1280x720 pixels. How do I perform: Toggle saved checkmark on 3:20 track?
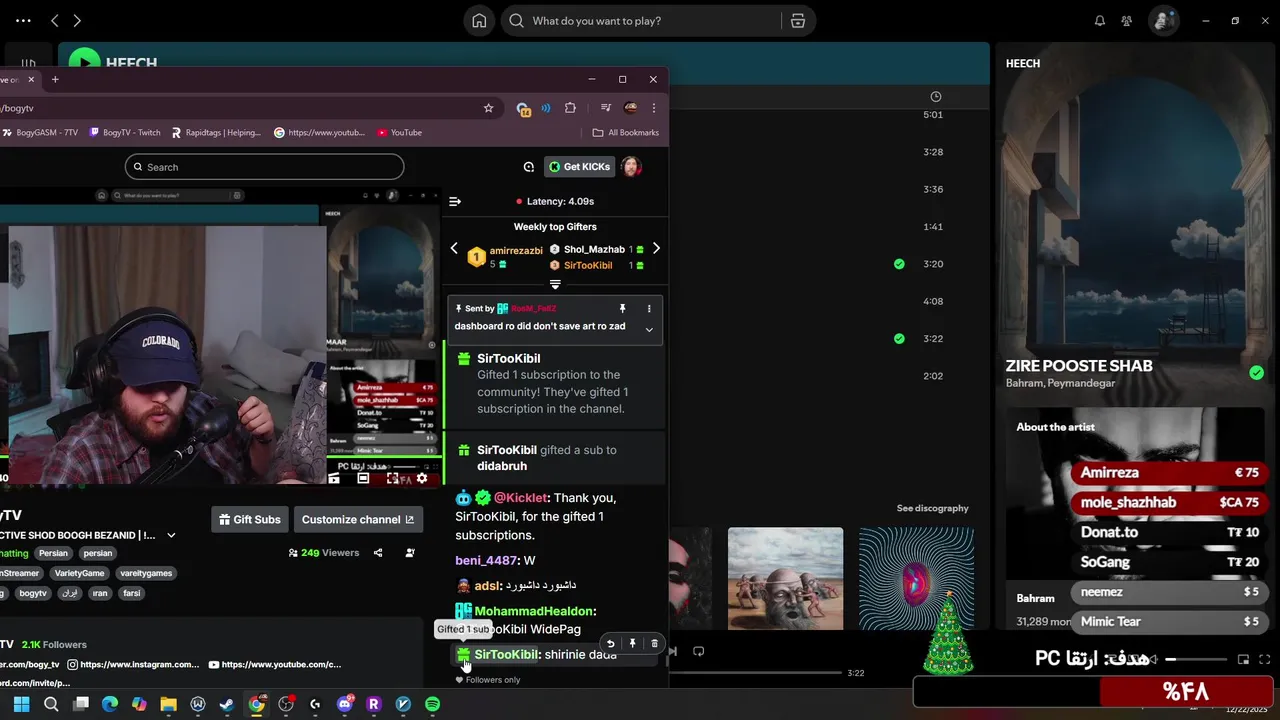pos(899,264)
